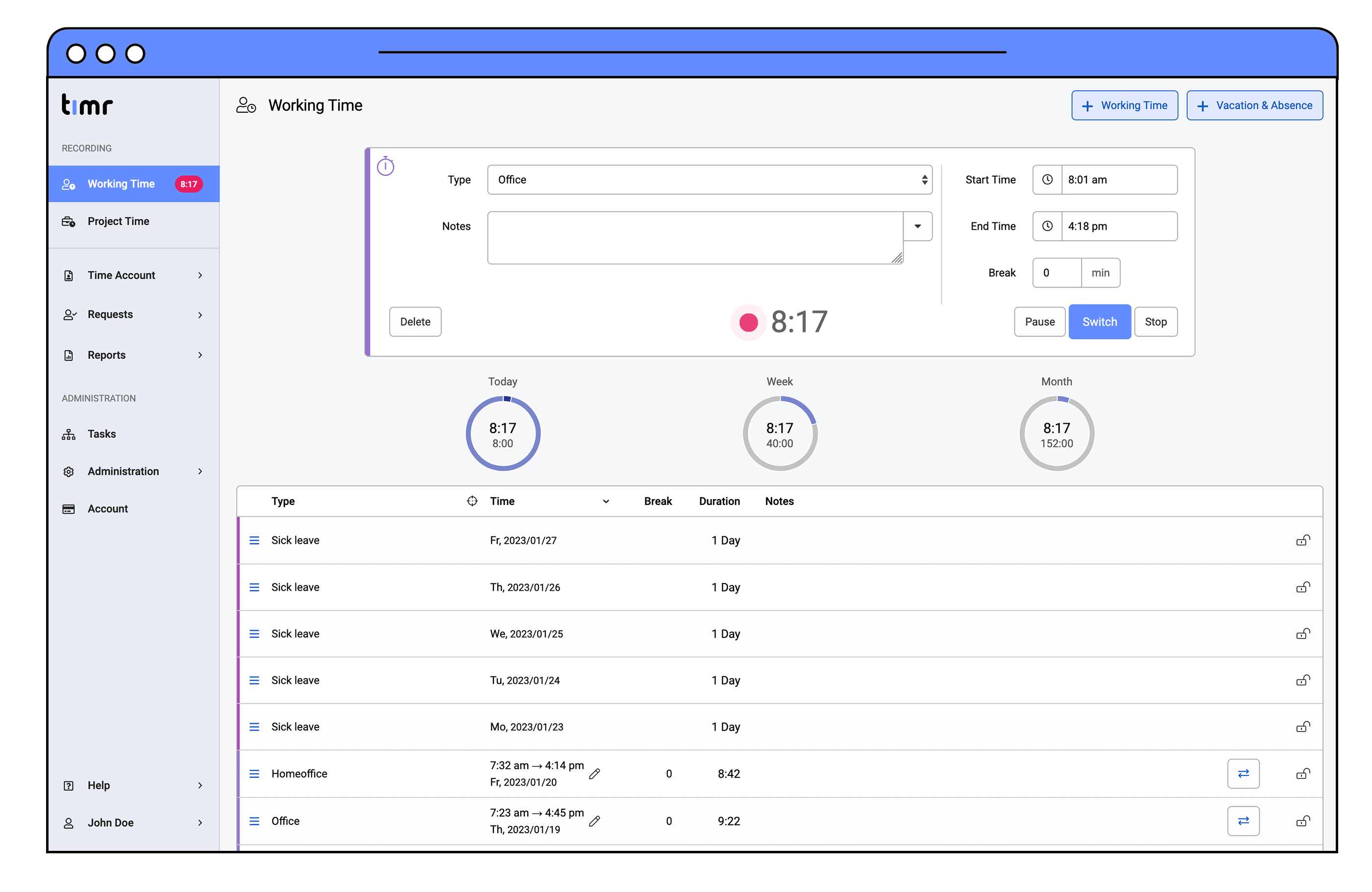The width and height of the screenshot is (1372, 892).
Task: Click the Reports sidebar icon
Action: pos(69,354)
